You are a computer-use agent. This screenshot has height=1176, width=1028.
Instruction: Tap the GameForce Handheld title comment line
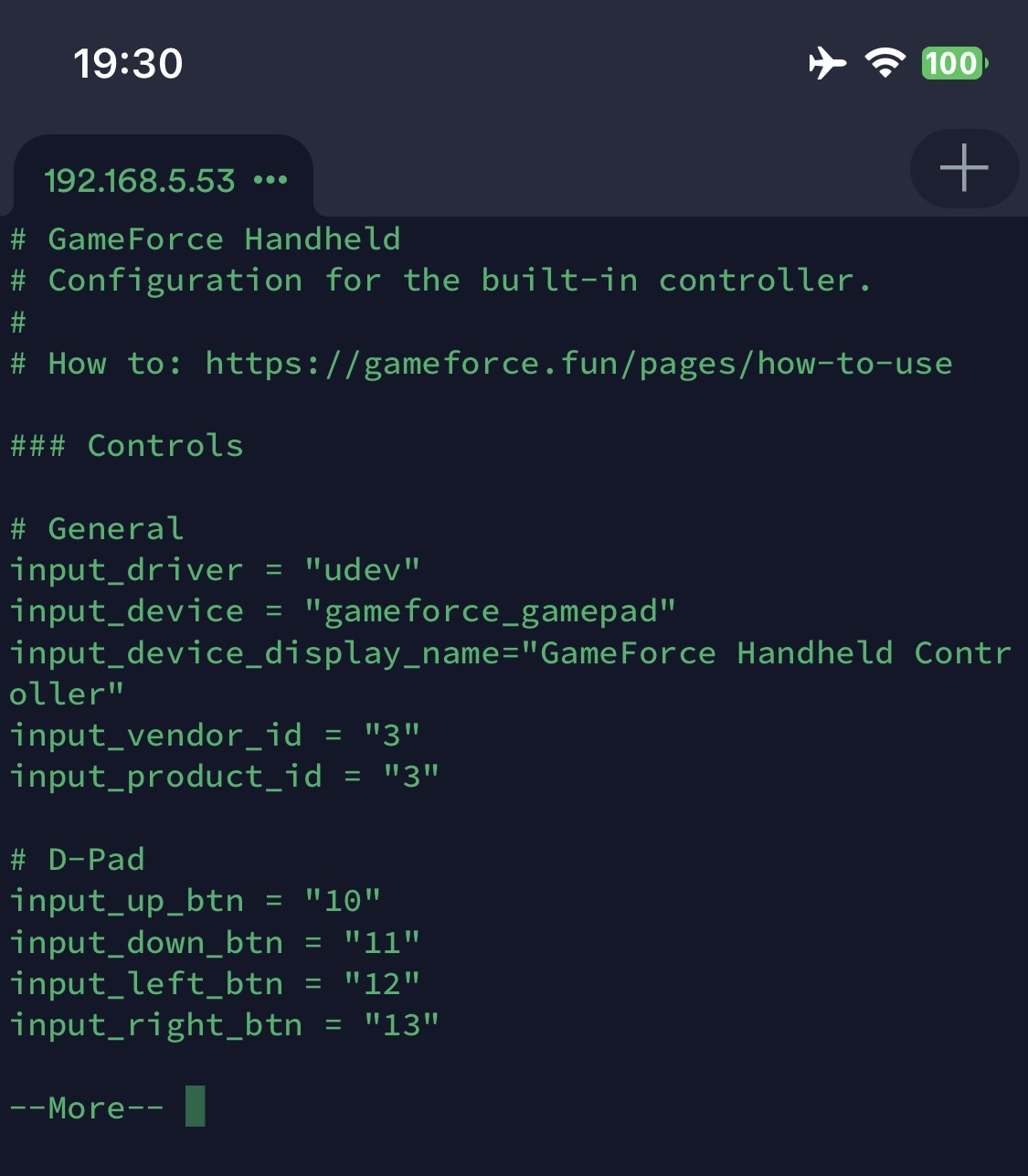(205, 238)
